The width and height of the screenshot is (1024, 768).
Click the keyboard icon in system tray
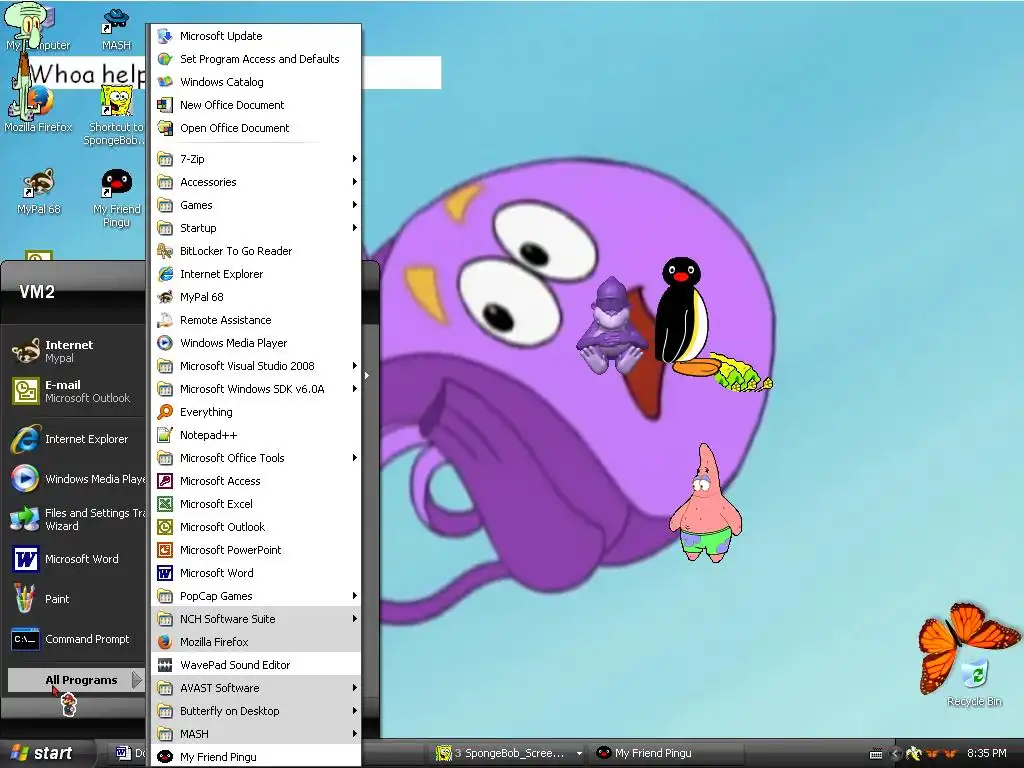tap(876, 754)
